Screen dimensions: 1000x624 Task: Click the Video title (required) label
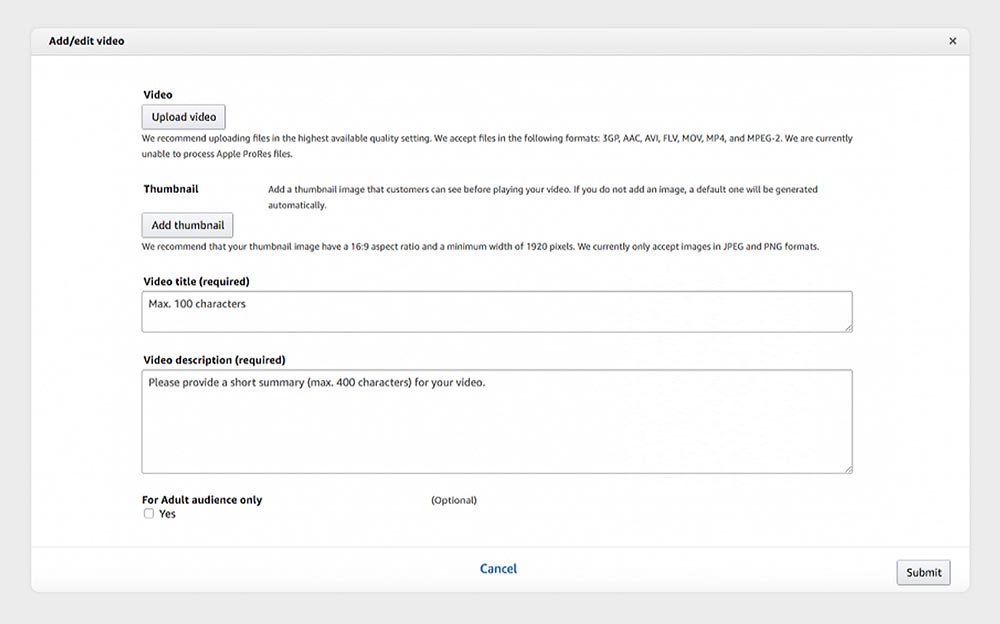(x=196, y=282)
